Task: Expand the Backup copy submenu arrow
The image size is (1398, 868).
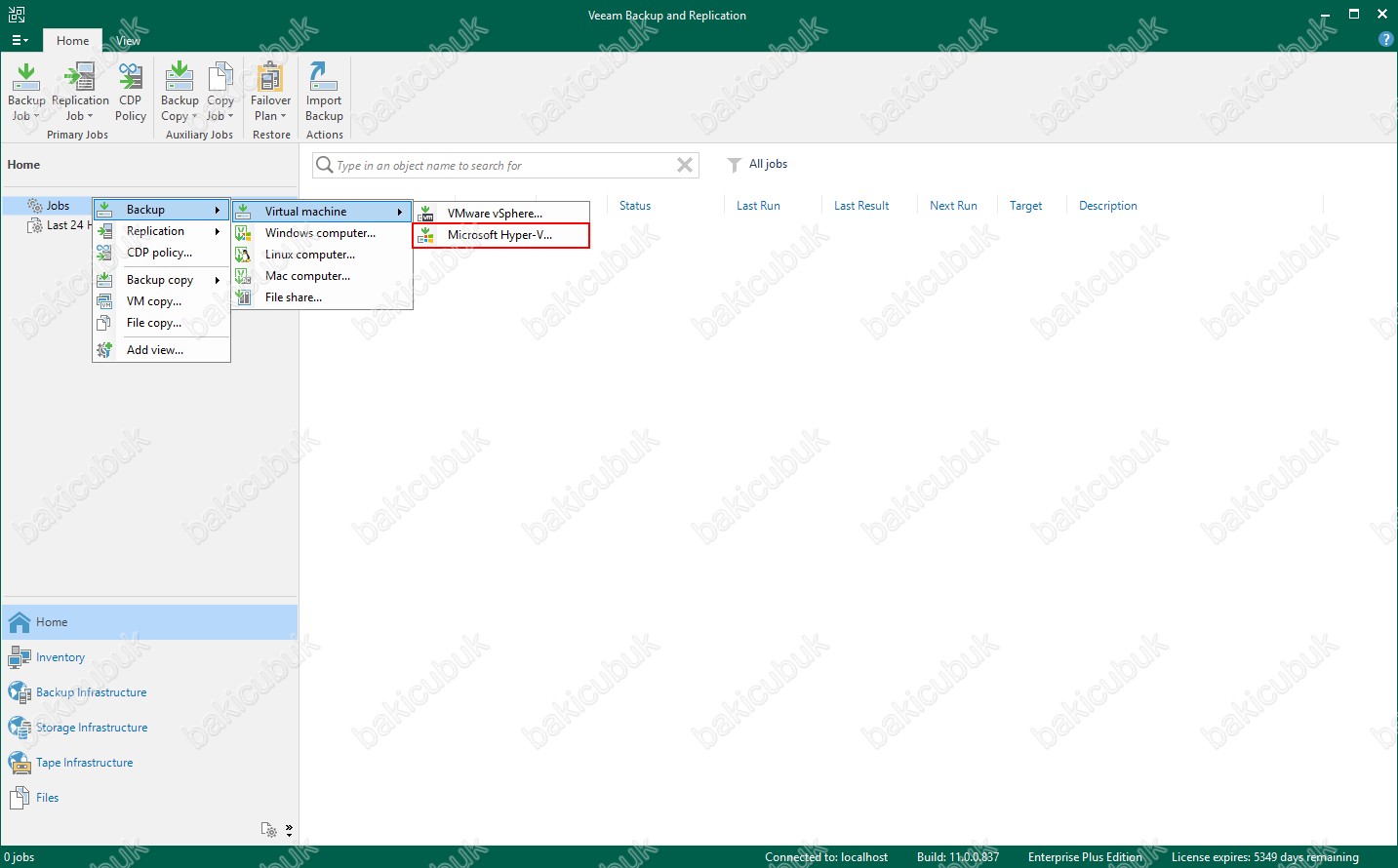Action: (218, 281)
